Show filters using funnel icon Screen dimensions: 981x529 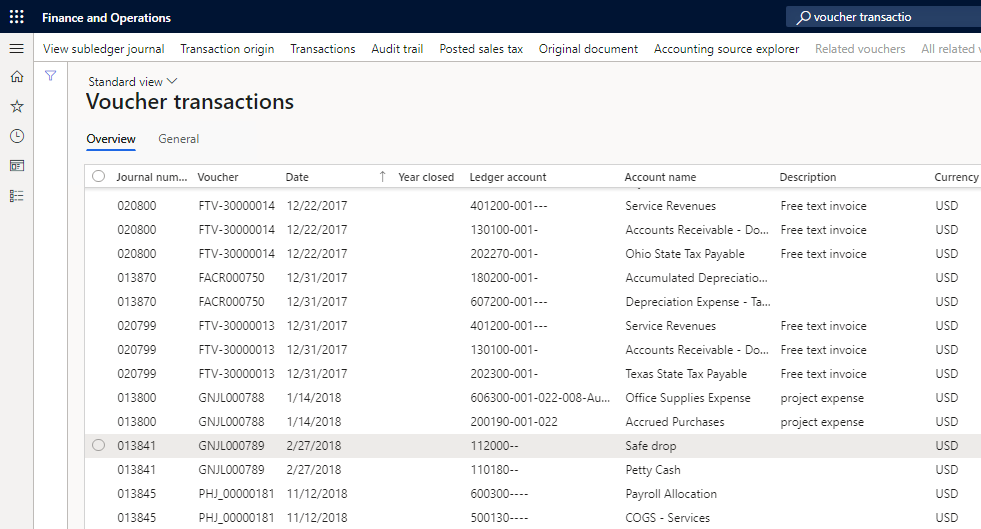pos(51,76)
